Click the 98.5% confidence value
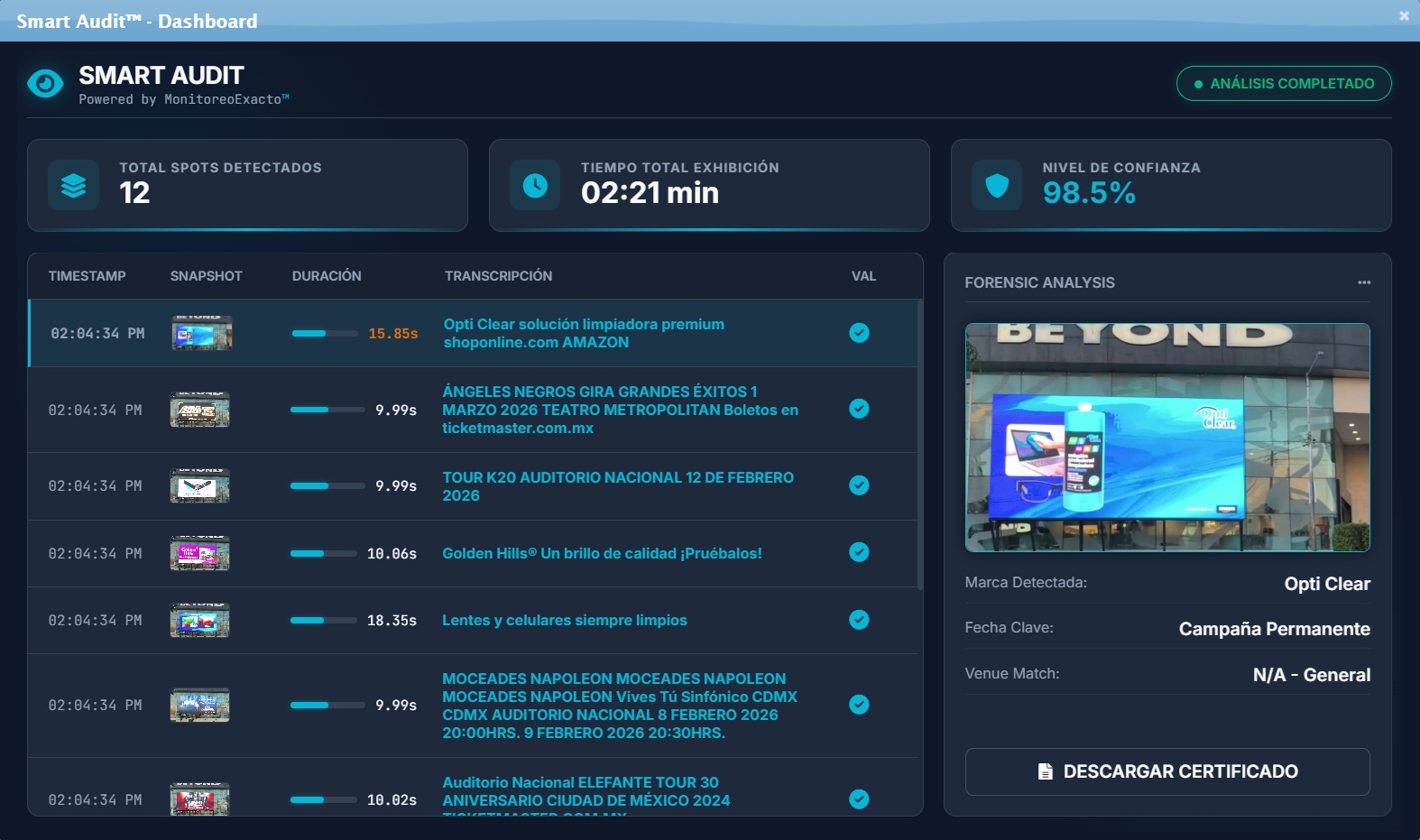The height and width of the screenshot is (840, 1420). tap(1089, 192)
